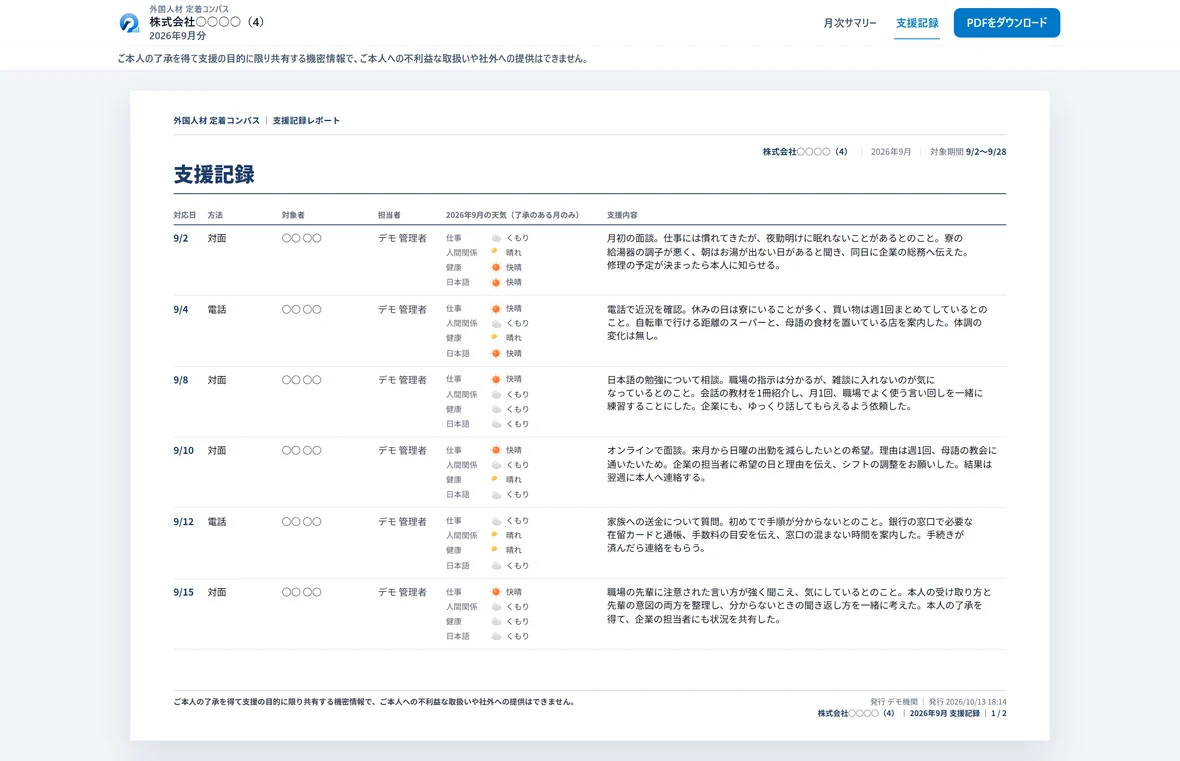The height and width of the screenshot is (761, 1180).
Task: Click the PDFをダウンロード button
Action: [1007, 23]
